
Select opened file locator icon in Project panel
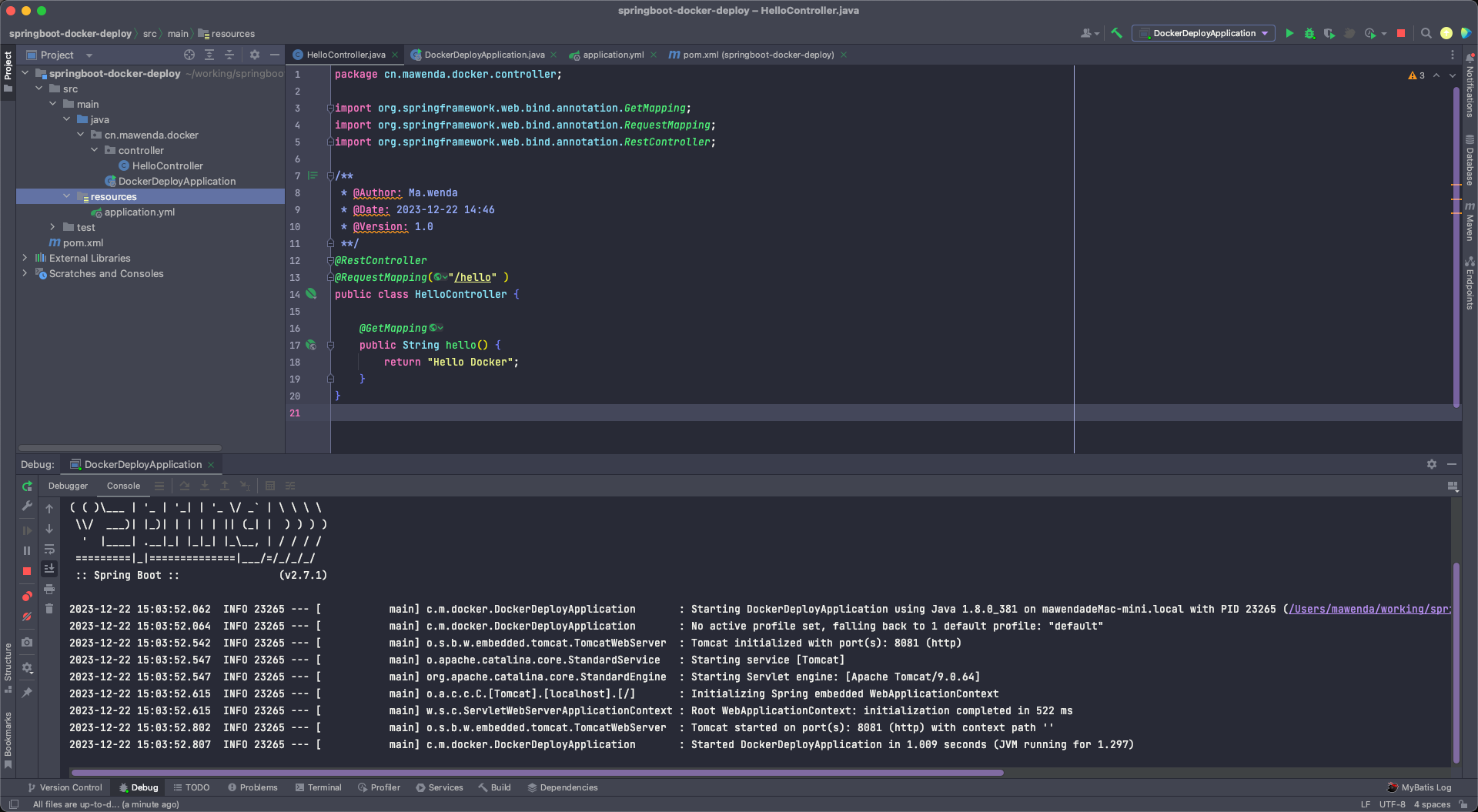click(189, 55)
